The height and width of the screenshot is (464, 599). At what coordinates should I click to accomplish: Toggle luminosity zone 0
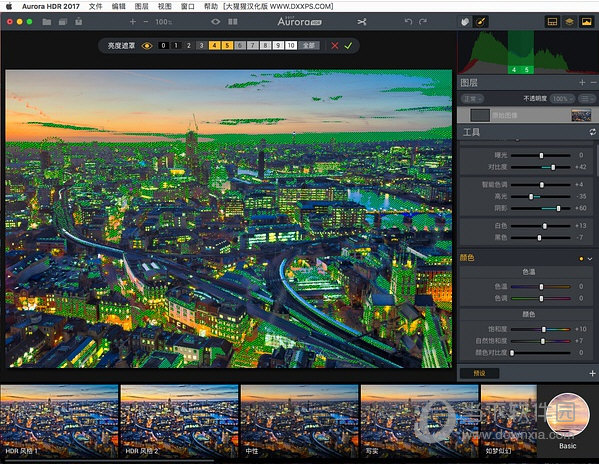click(164, 45)
